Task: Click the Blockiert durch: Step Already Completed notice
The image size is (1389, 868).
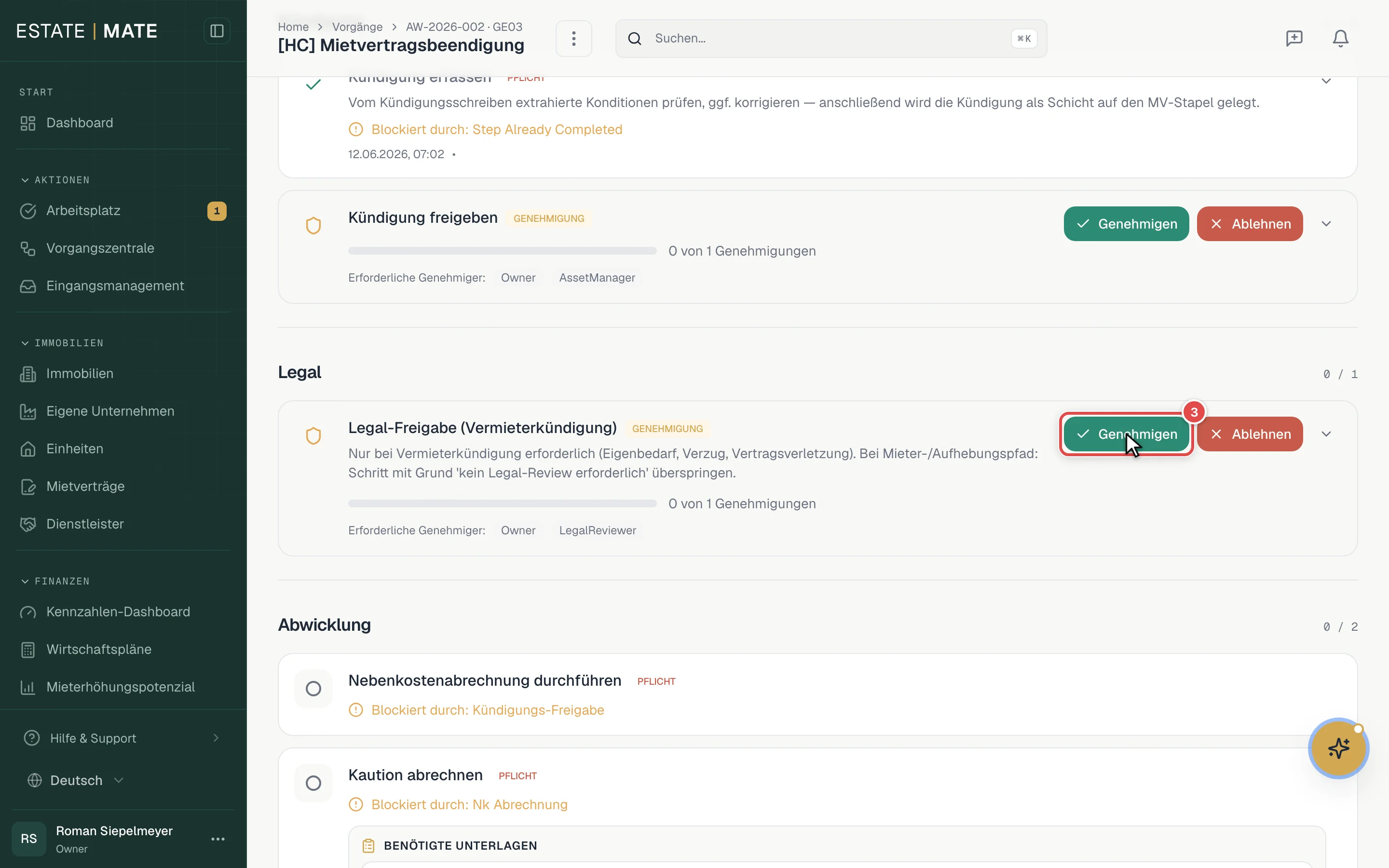Action: (485, 130)
